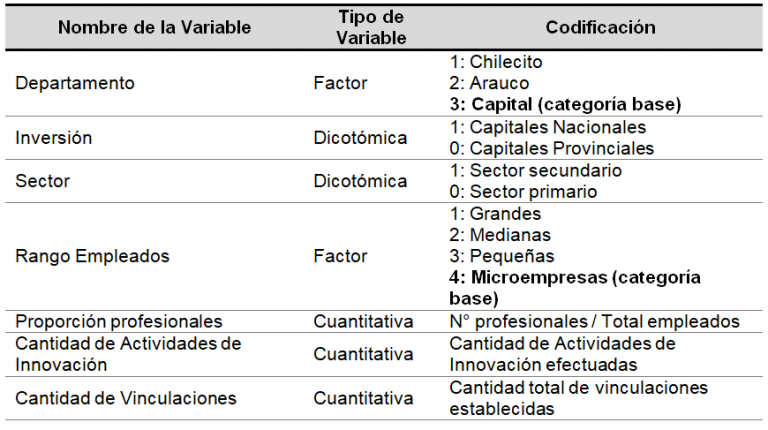The width and height of the screenshot is (768, 430).
Task: Select the 'Rango Empleados' variable cell
Action: pyautogui.click(x=92, y=256)
